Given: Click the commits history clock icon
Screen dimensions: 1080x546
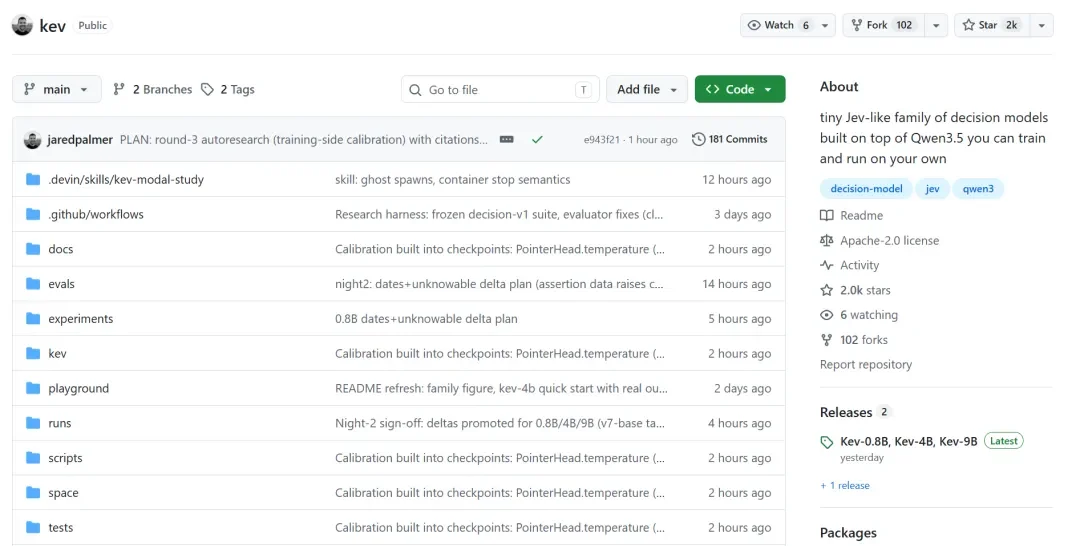Looking at the screenshot, I should (698, 139).
